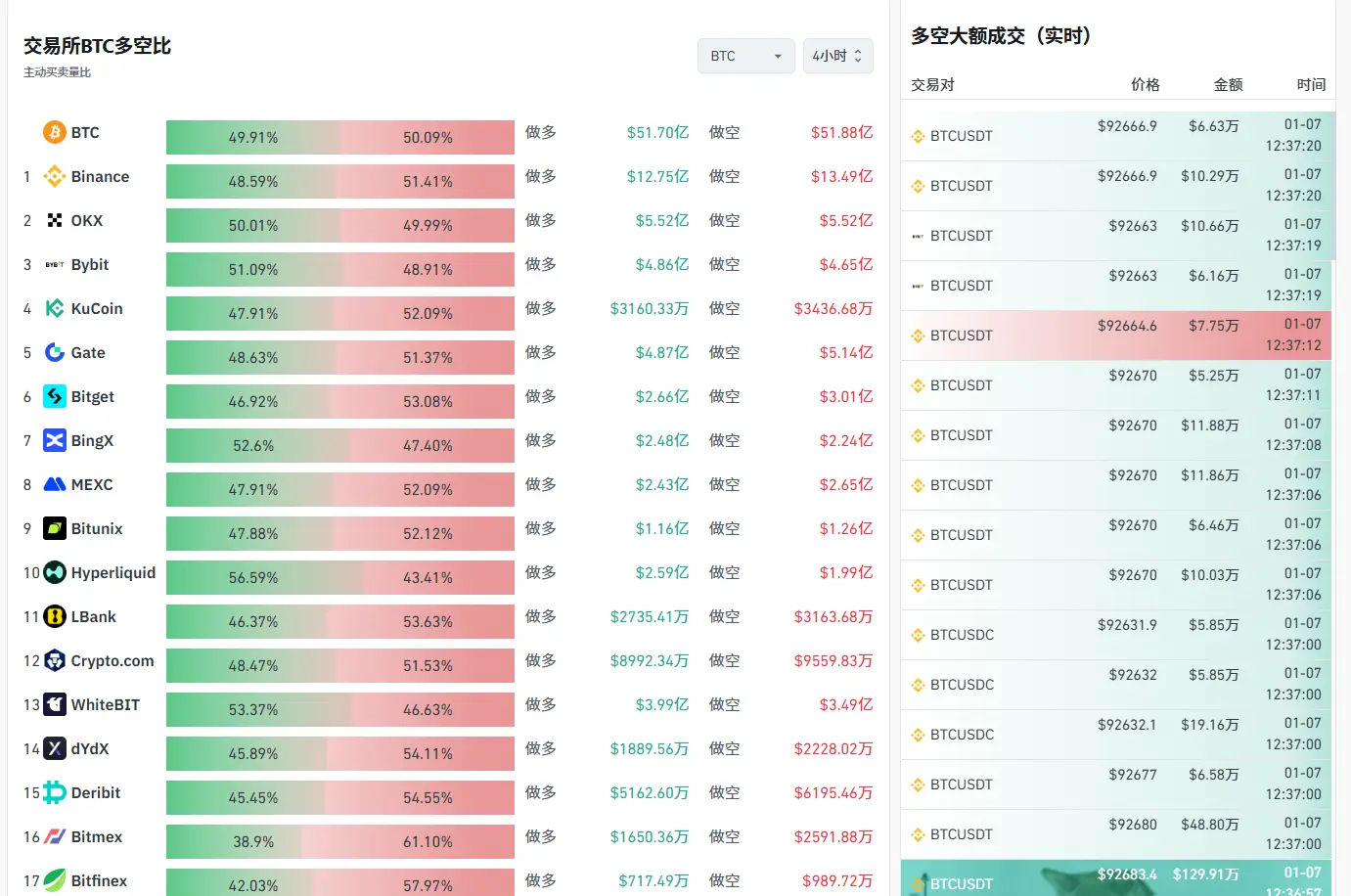Click the Bitmex exchange logo

pos(55,836)
